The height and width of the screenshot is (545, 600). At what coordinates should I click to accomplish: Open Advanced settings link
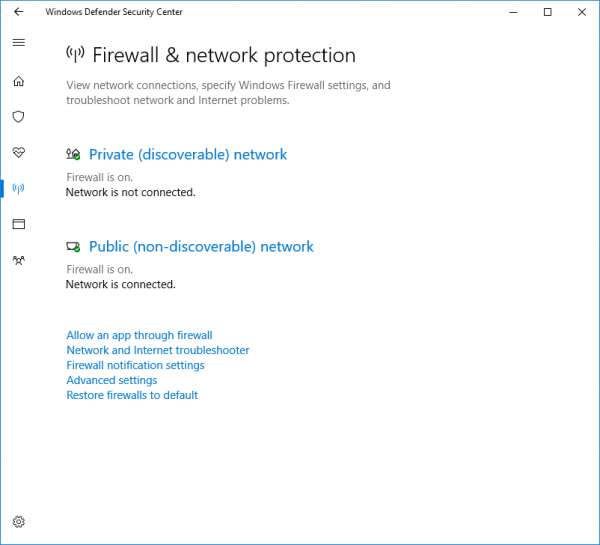112,380
